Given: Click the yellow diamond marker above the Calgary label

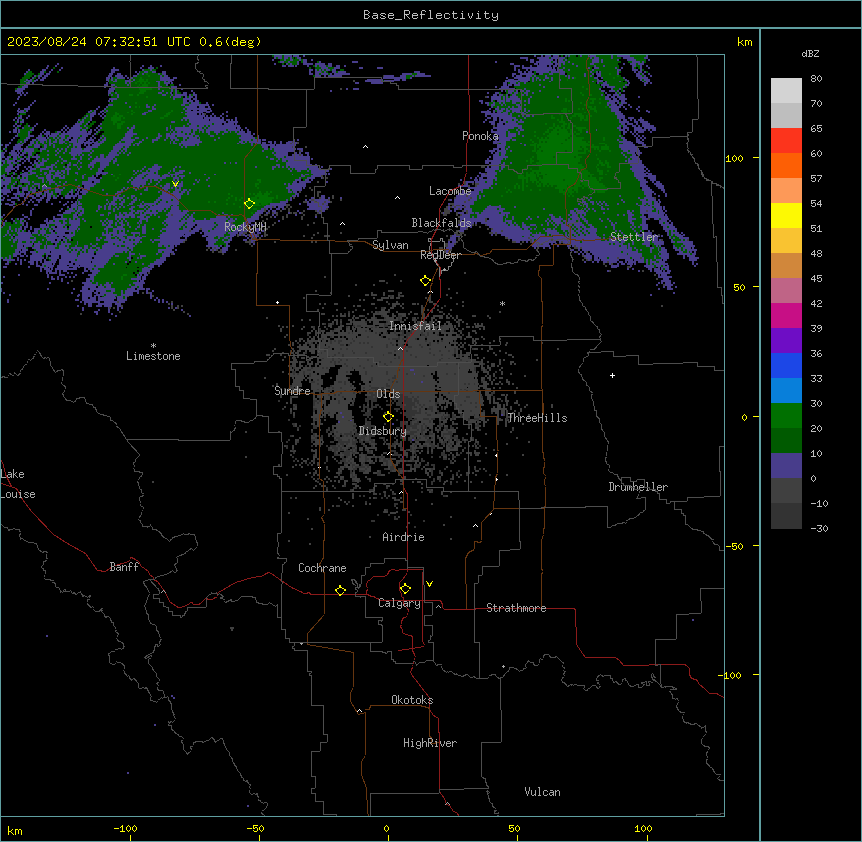Looking at the screenshot, I should pos(405,589).
